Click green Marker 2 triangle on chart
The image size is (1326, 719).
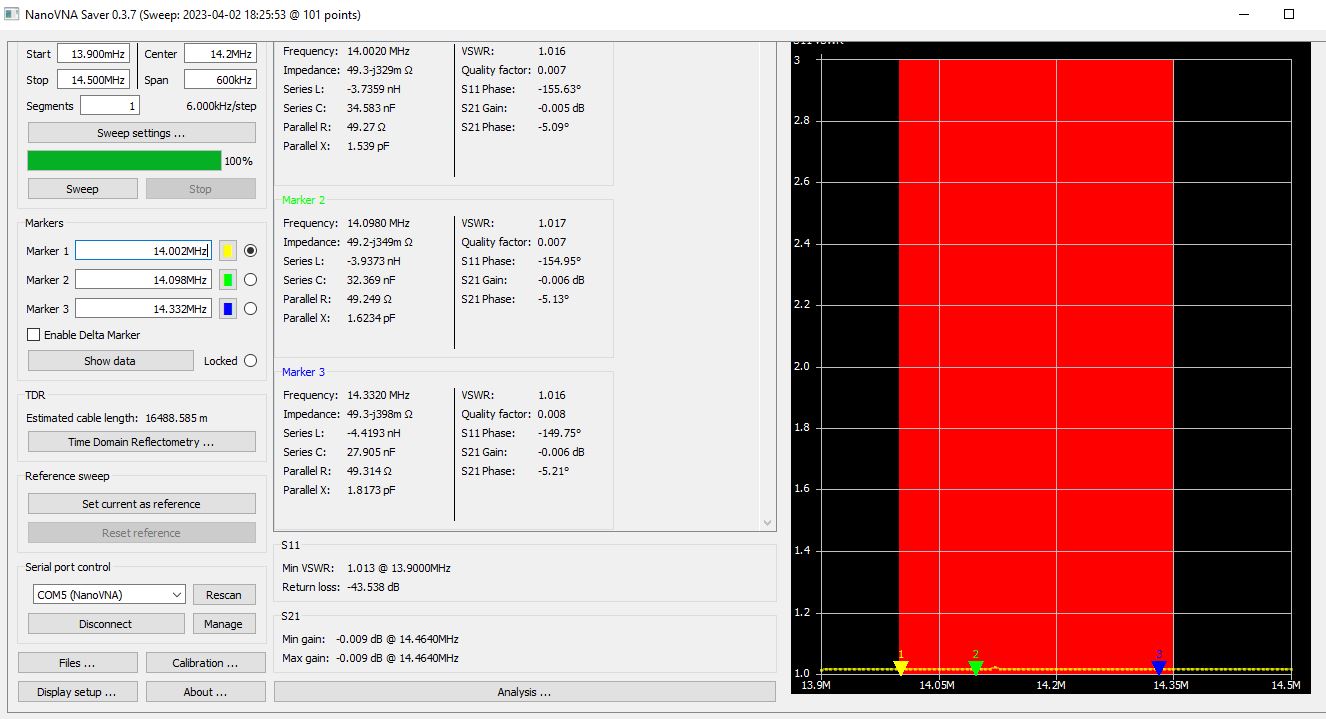click(x=975, y=667)
